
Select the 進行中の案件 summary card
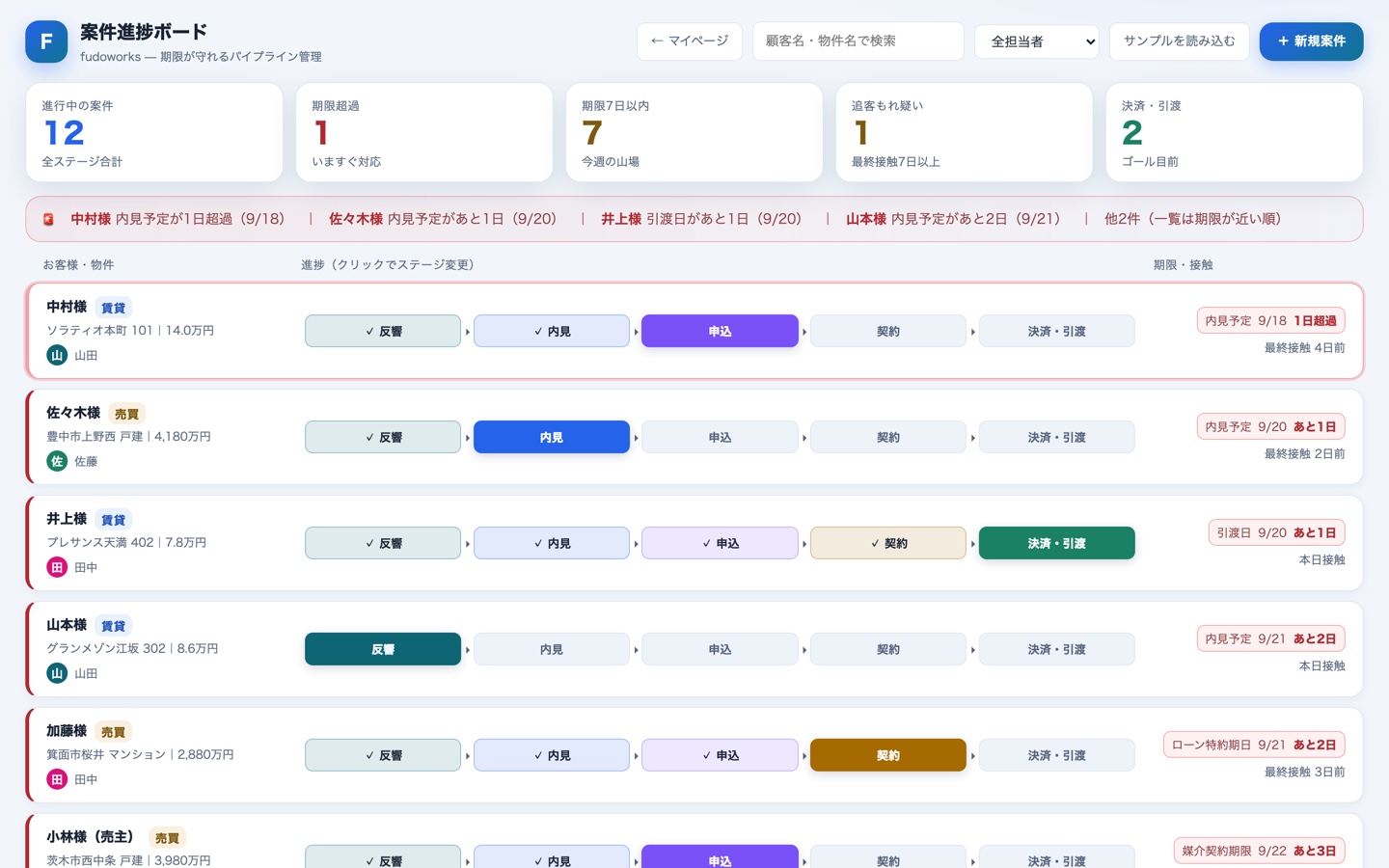[154, 132]
